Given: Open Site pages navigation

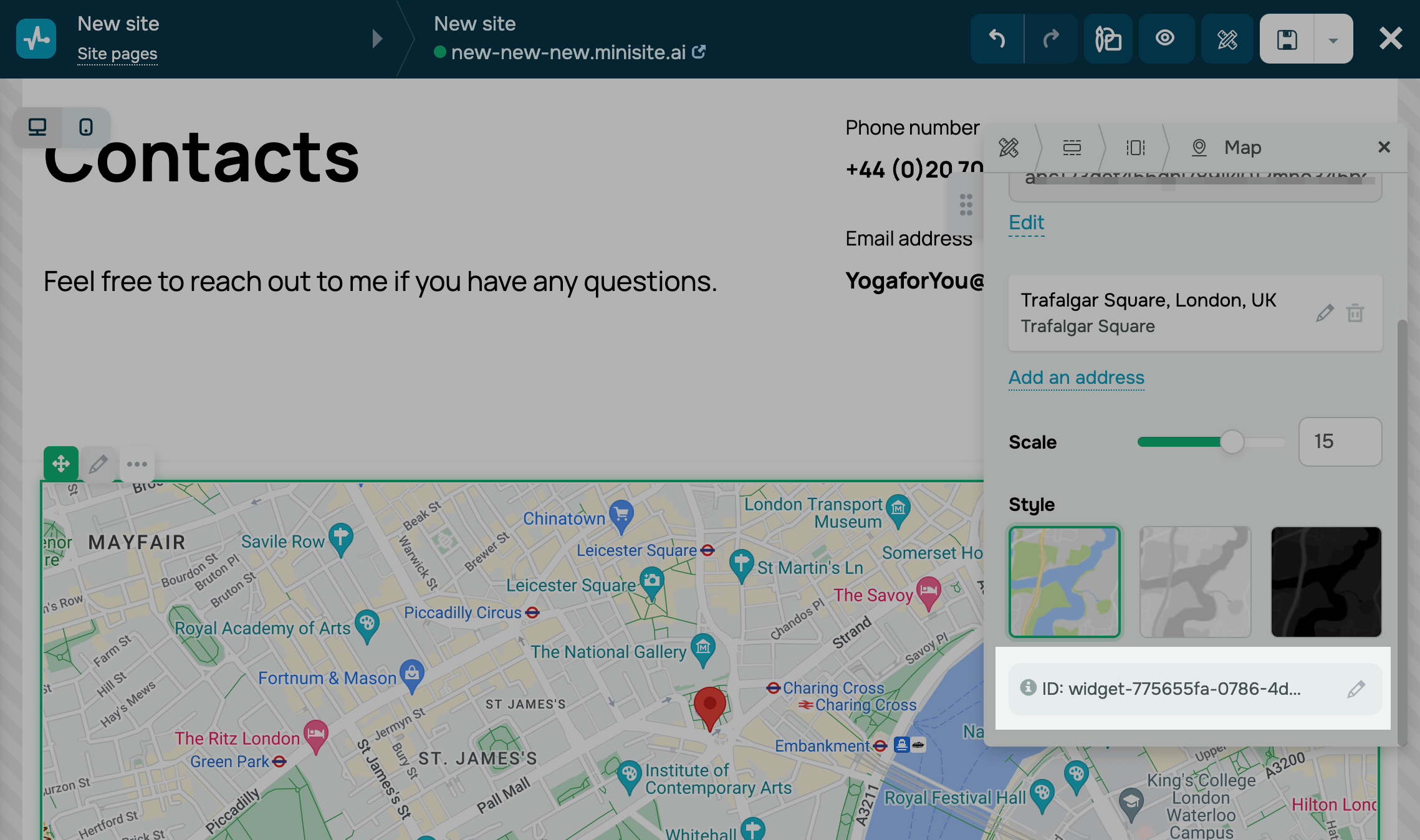Looking at the screenshot, I should click(x=117, y=54).
